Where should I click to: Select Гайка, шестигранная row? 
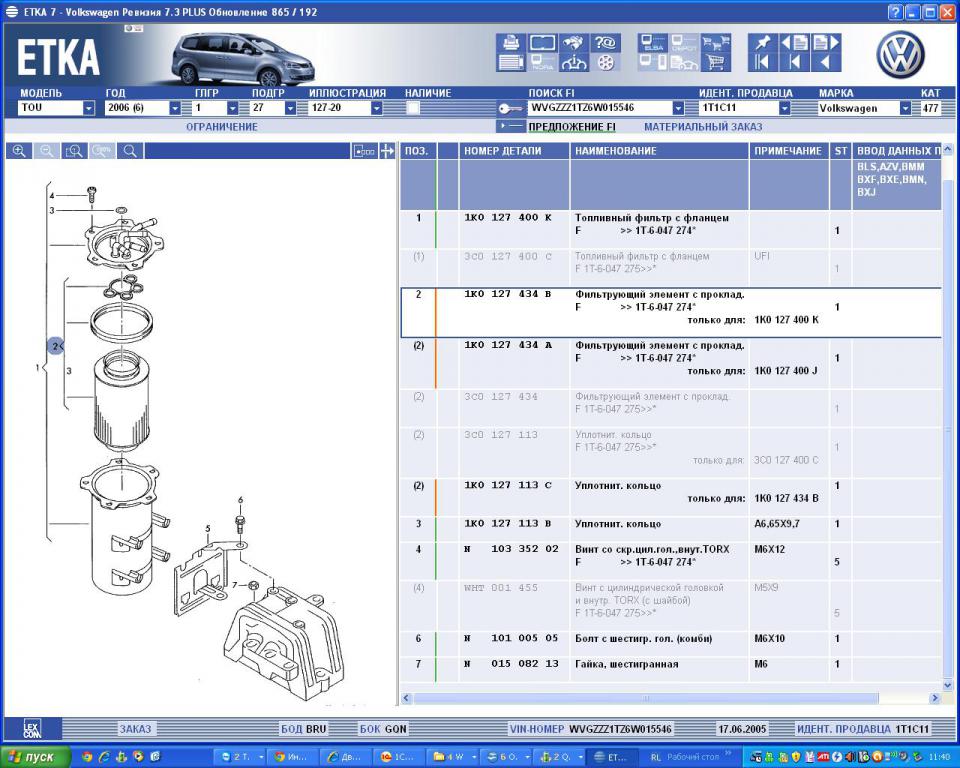(671, 669)
